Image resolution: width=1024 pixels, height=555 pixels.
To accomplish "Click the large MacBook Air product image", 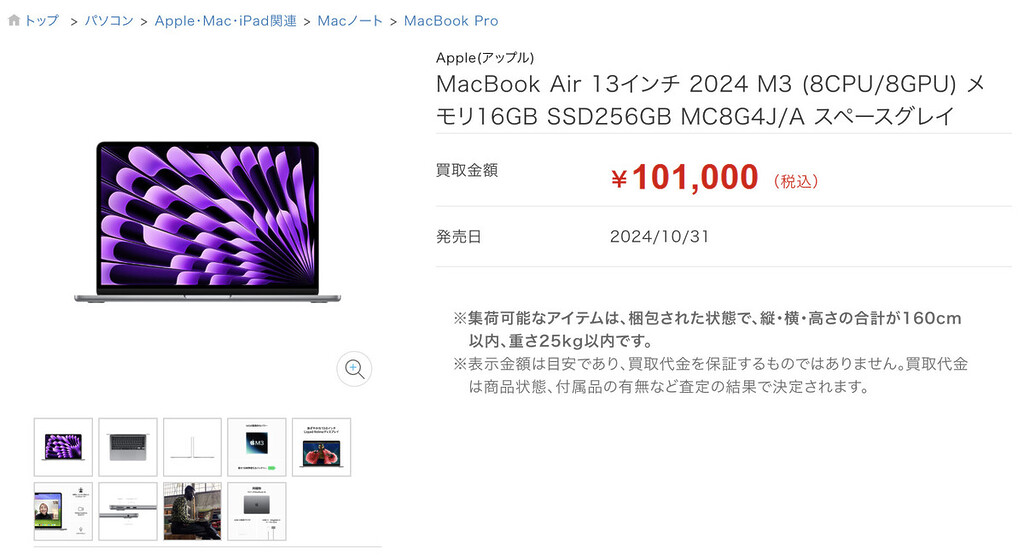I will pyautogui.click(x=208, y=222).
